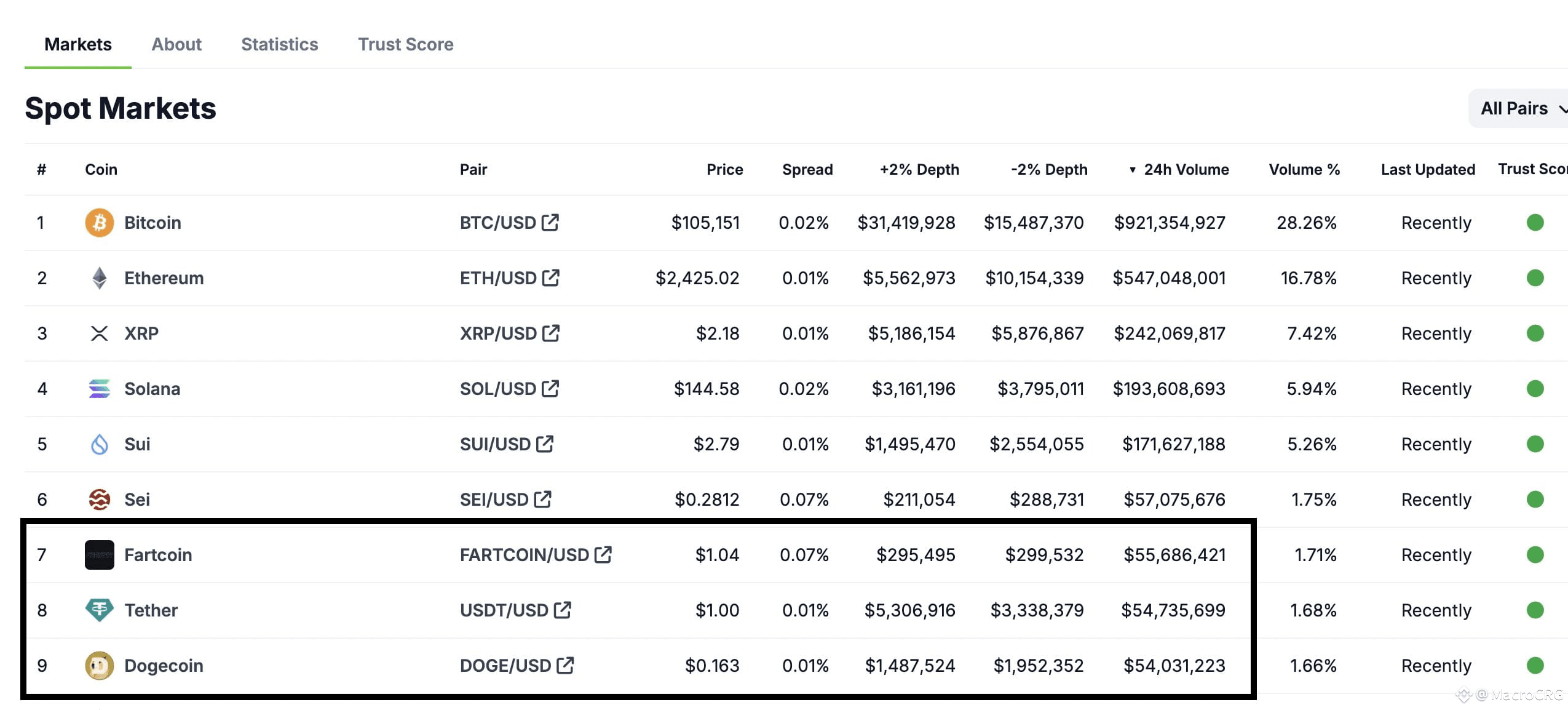Click the Tether logo icon

[99, 610]
